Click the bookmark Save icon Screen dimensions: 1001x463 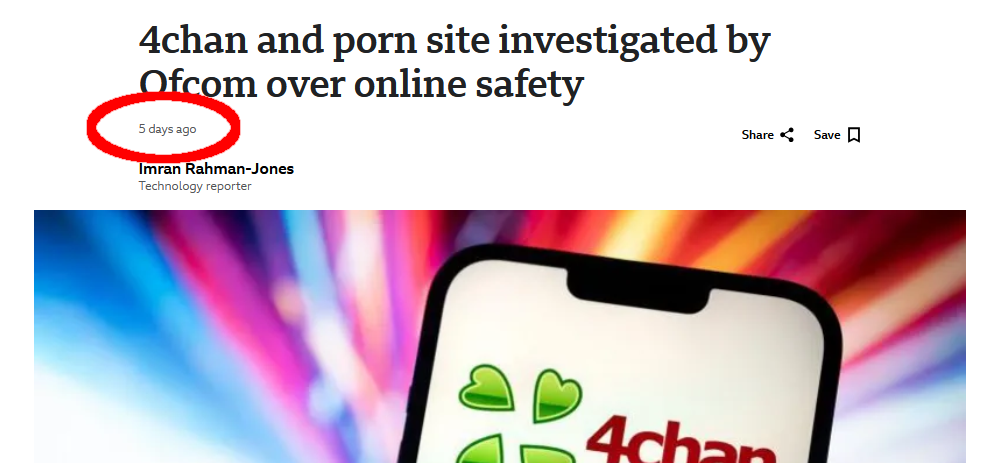click(x=854, y=135)
